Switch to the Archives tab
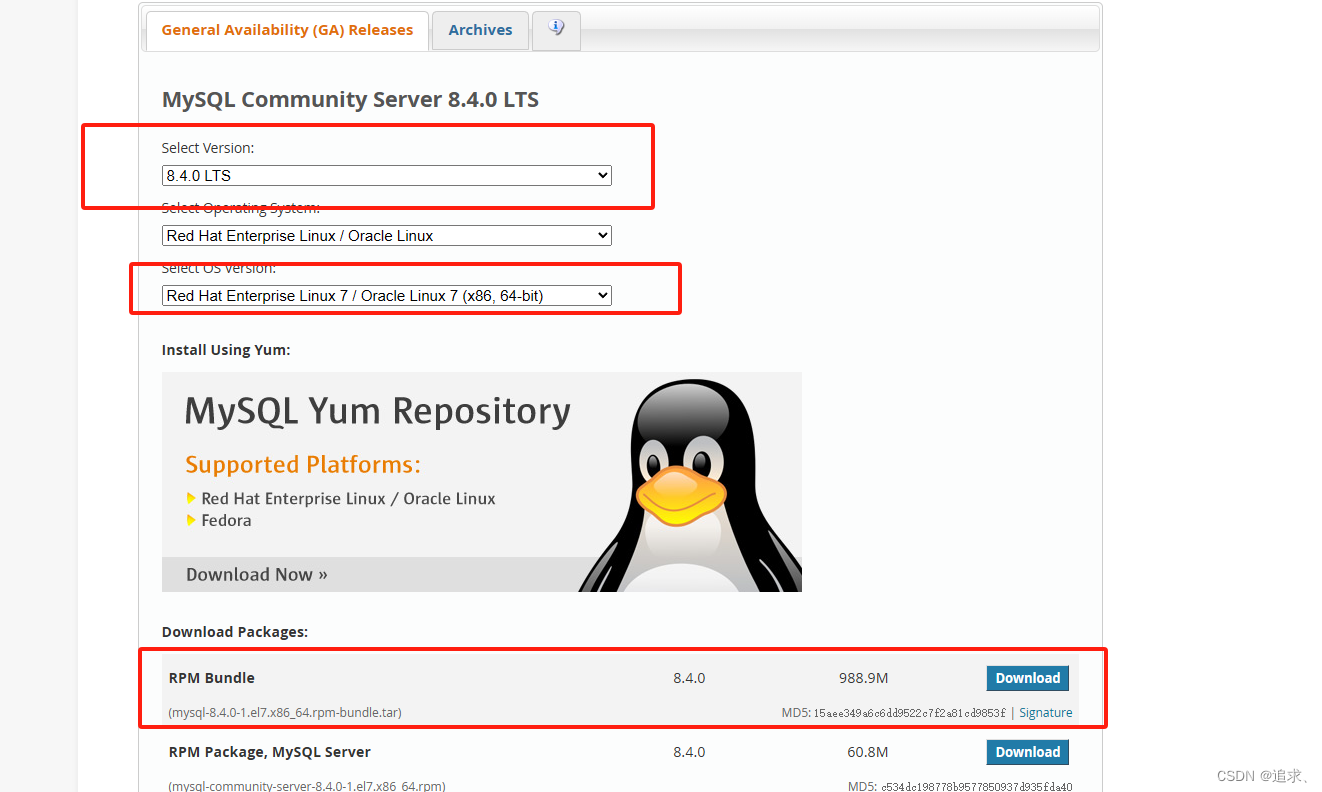Viewport: 1322px width, 792px height. click(x=480, y=30)
